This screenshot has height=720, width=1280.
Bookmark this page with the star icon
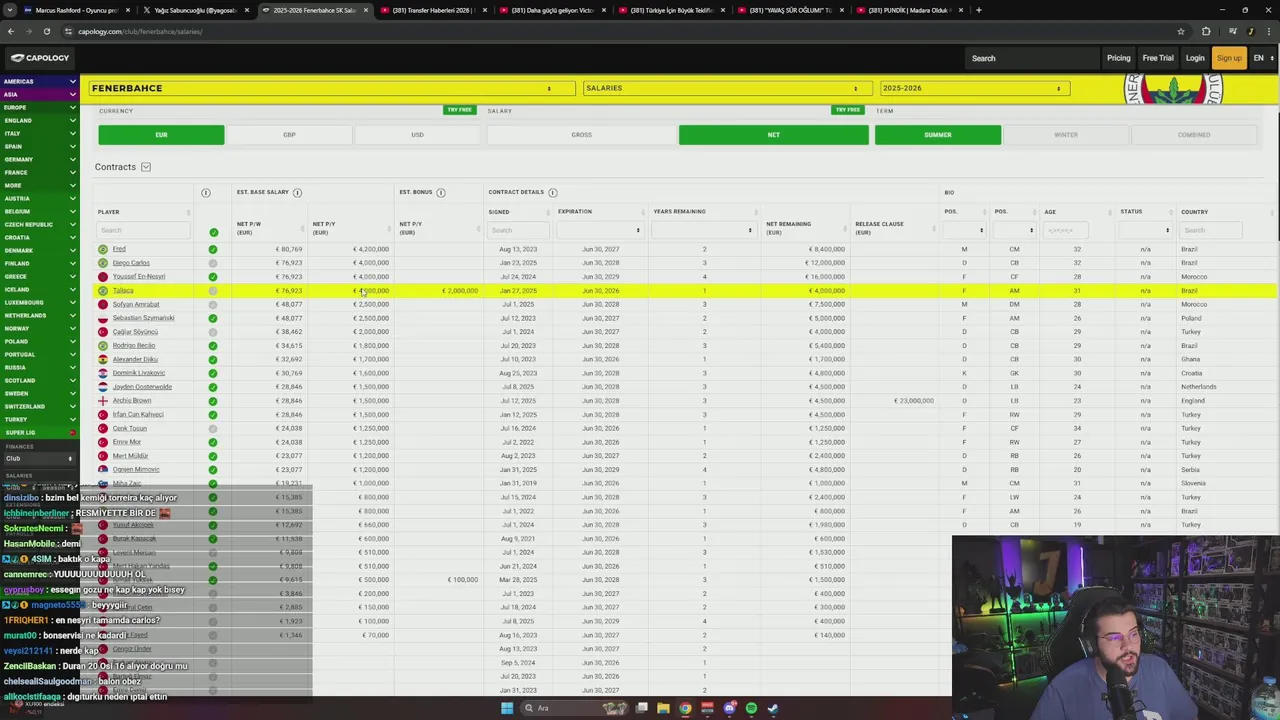click(1181, 31)
